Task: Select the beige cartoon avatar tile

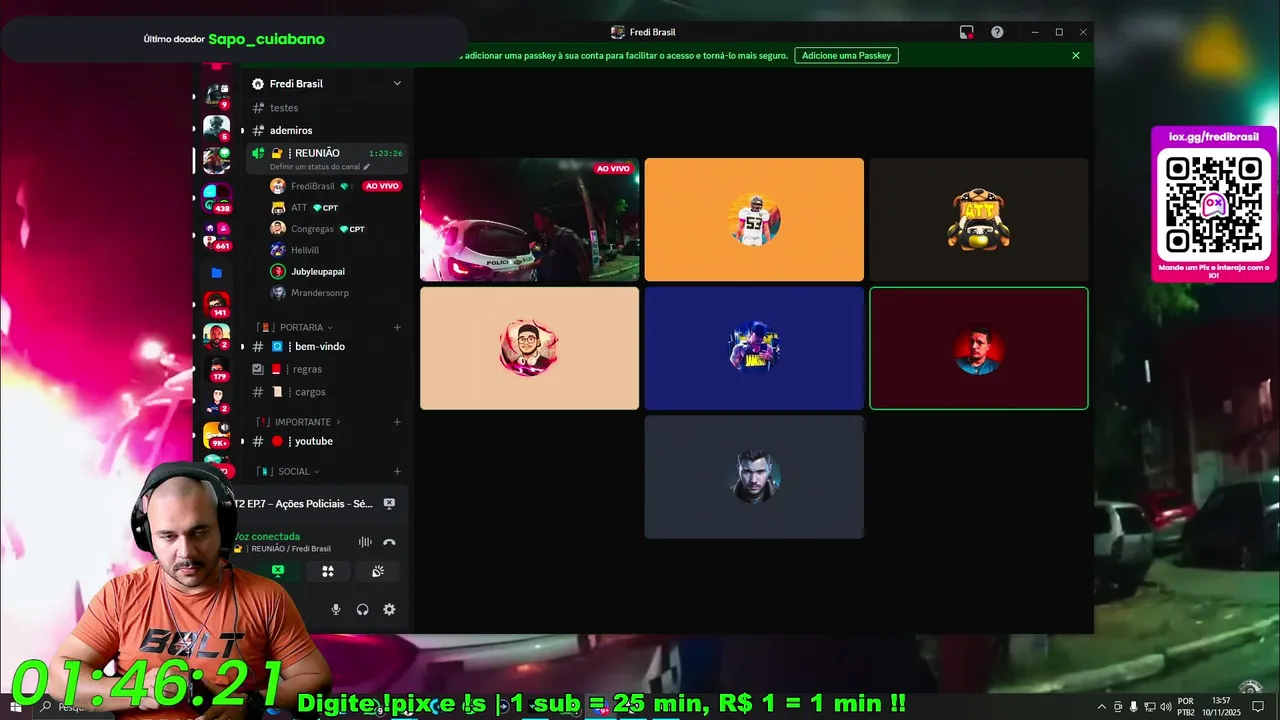Action: (x=529, y=348)
